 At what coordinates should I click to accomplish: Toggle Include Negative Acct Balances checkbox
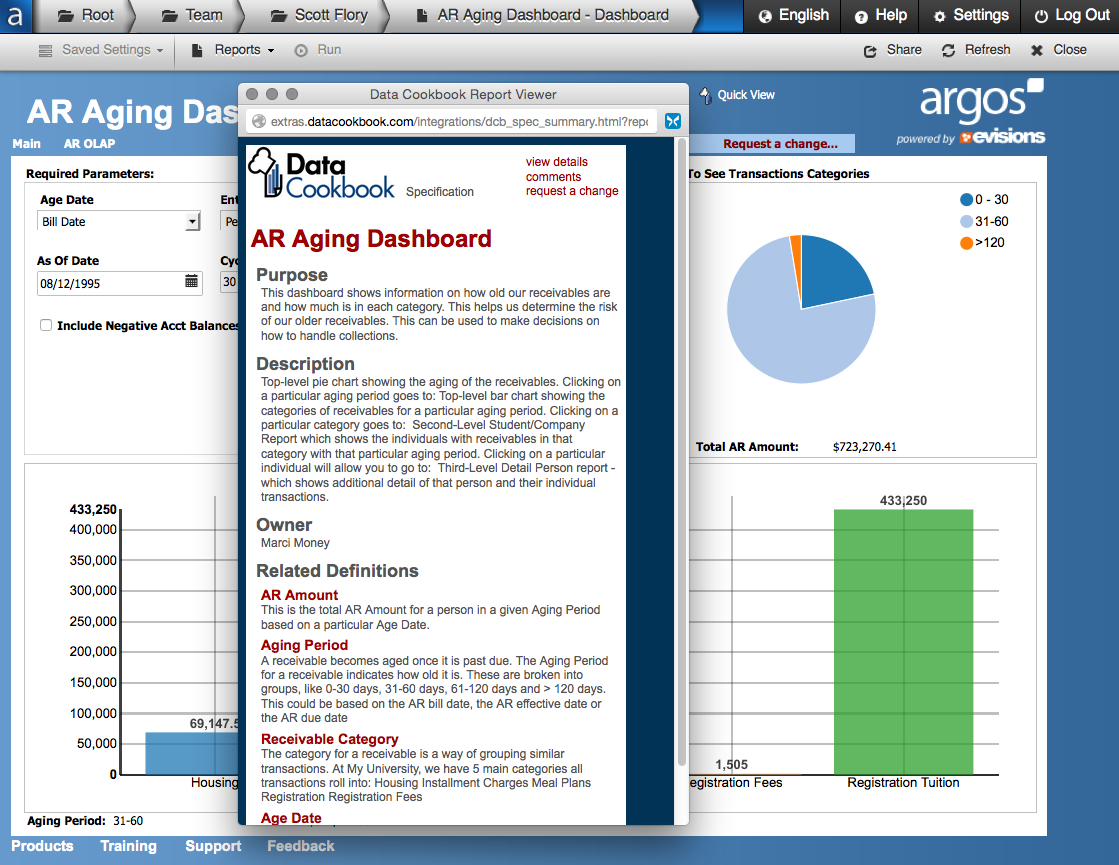[46, 325]
